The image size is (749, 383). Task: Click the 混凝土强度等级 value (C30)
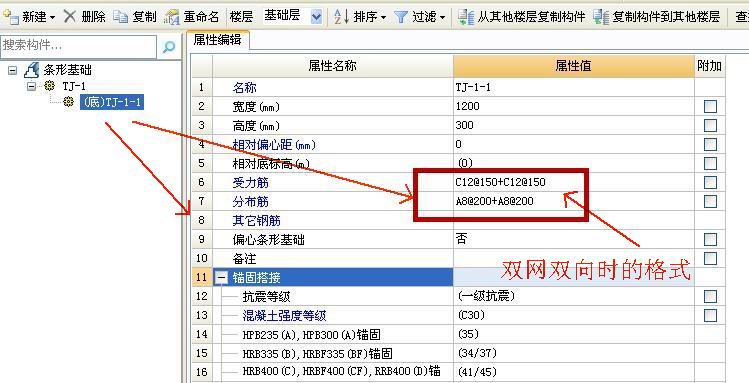click(573, 315)
